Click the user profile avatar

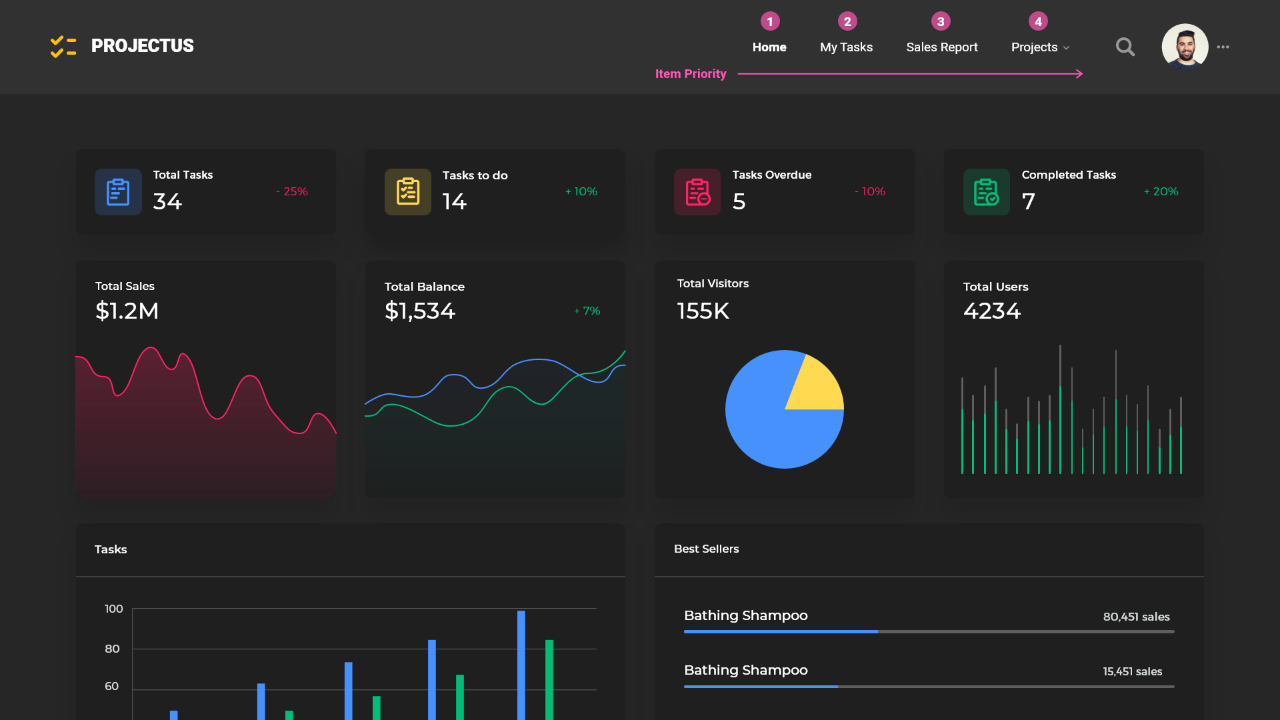point(1185,46)
